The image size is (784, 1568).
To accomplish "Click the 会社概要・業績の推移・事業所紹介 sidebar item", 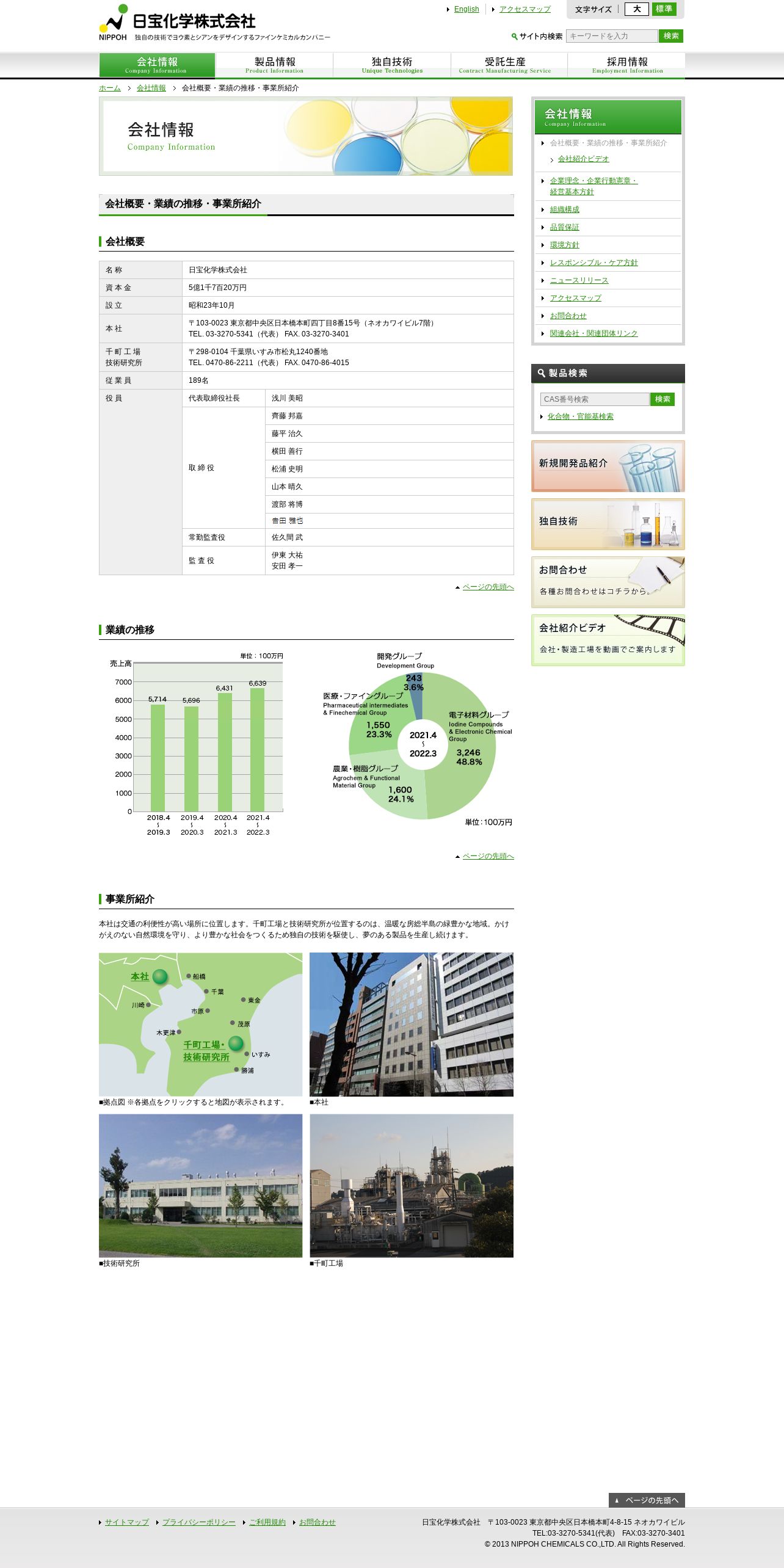I will tap(608, 143).
